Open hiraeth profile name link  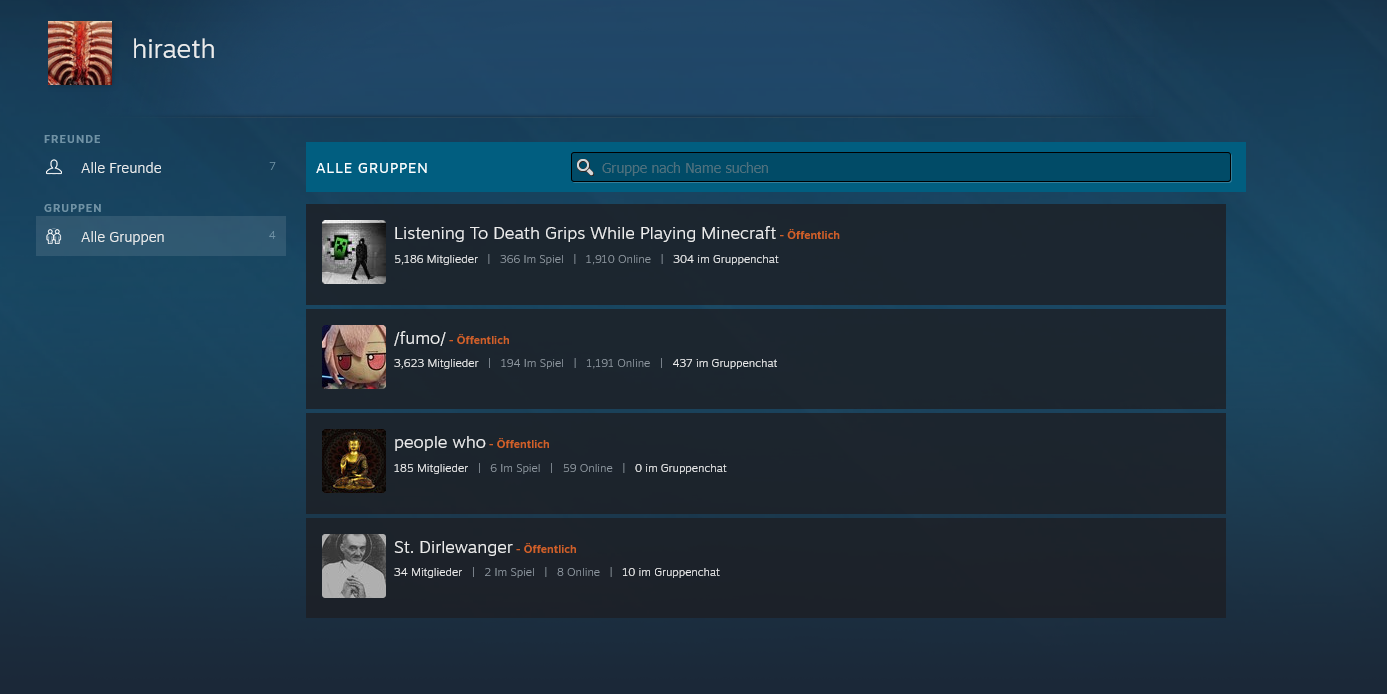[x=174, y=49]
